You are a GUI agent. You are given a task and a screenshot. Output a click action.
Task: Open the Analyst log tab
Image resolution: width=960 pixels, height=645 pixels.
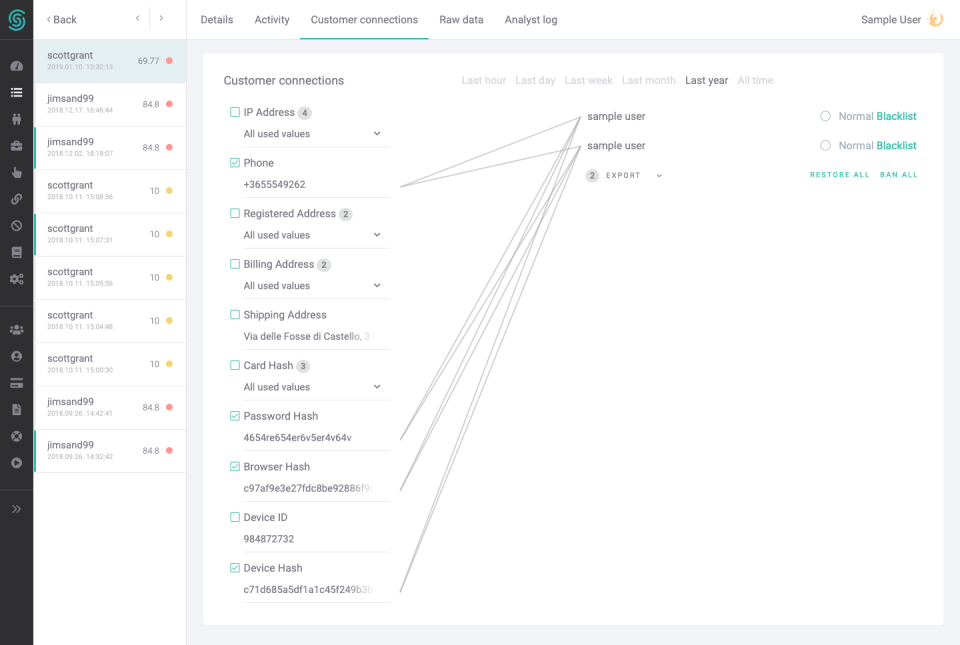(531, 20)
